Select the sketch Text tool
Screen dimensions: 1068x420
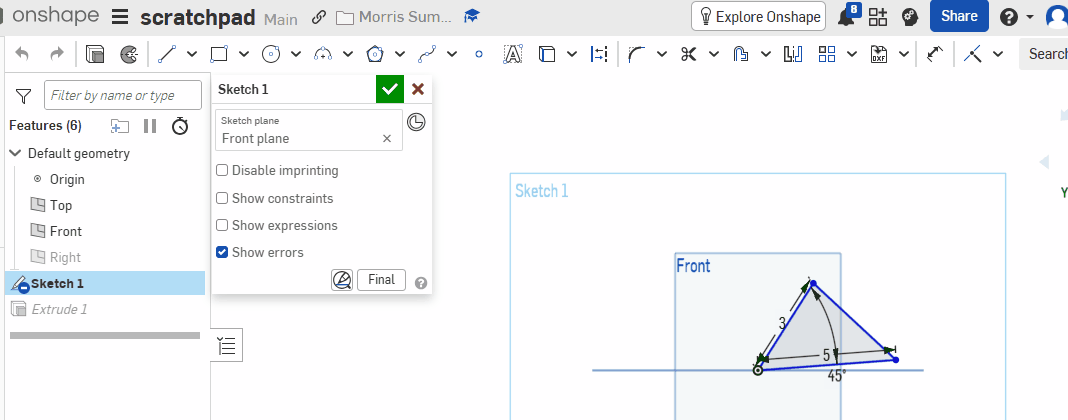click(512, 54)
